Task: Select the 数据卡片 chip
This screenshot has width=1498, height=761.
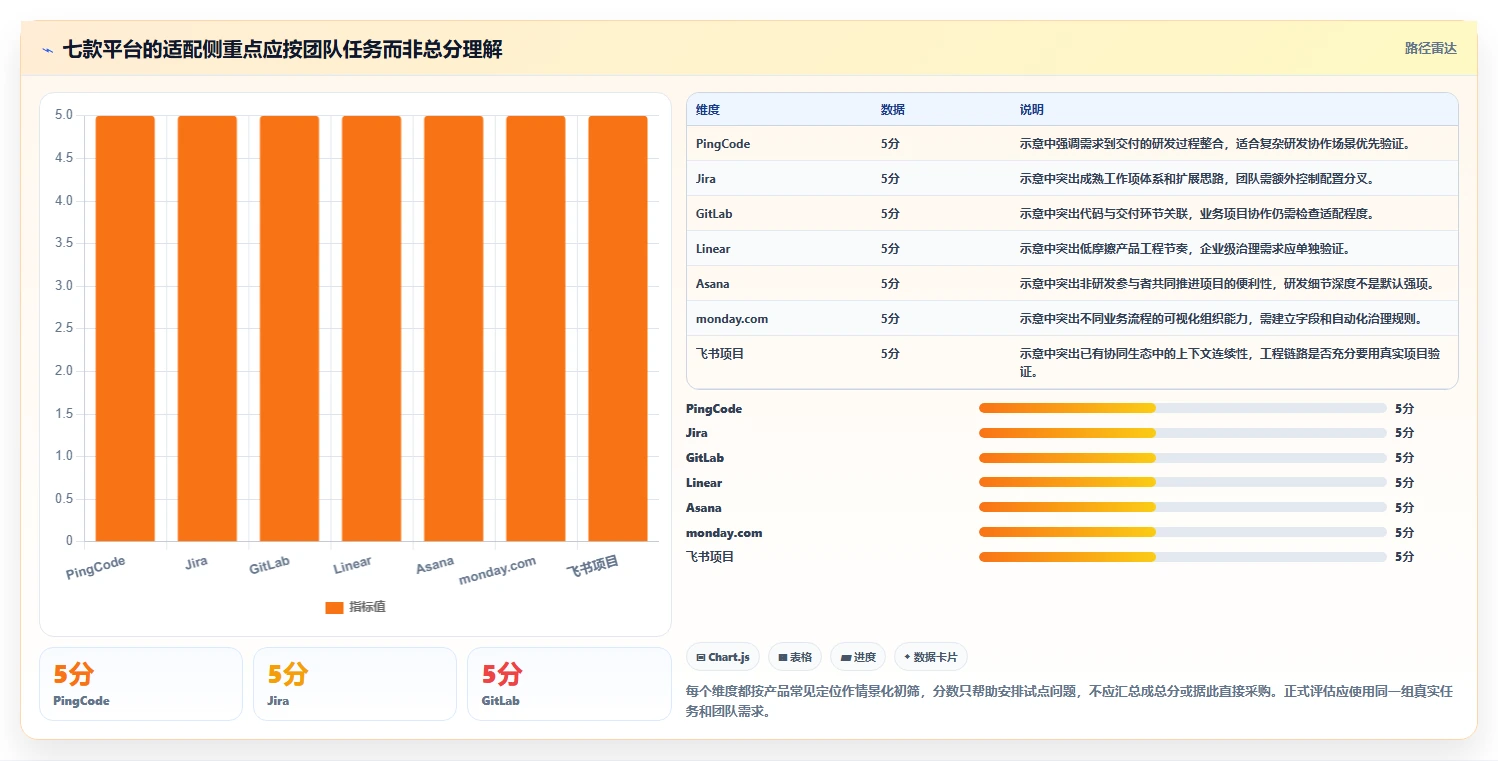Action: point(931,657)
